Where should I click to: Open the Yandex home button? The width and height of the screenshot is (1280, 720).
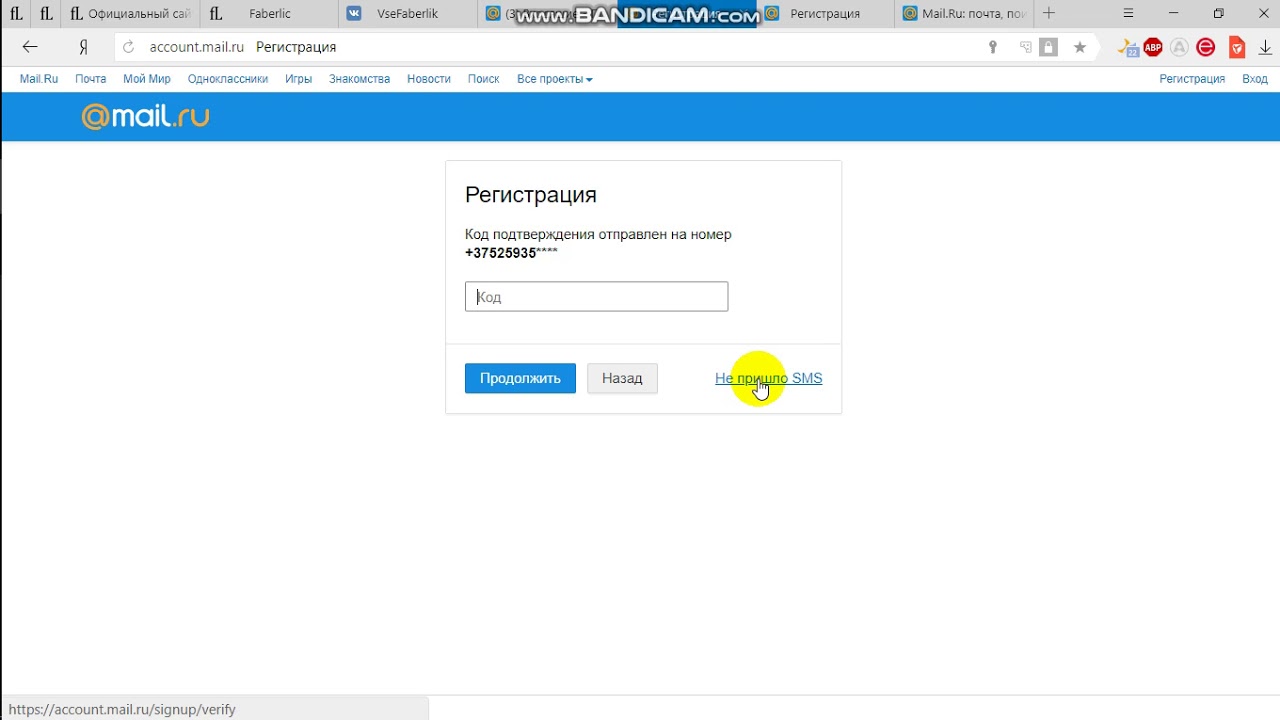click(84, 47)
